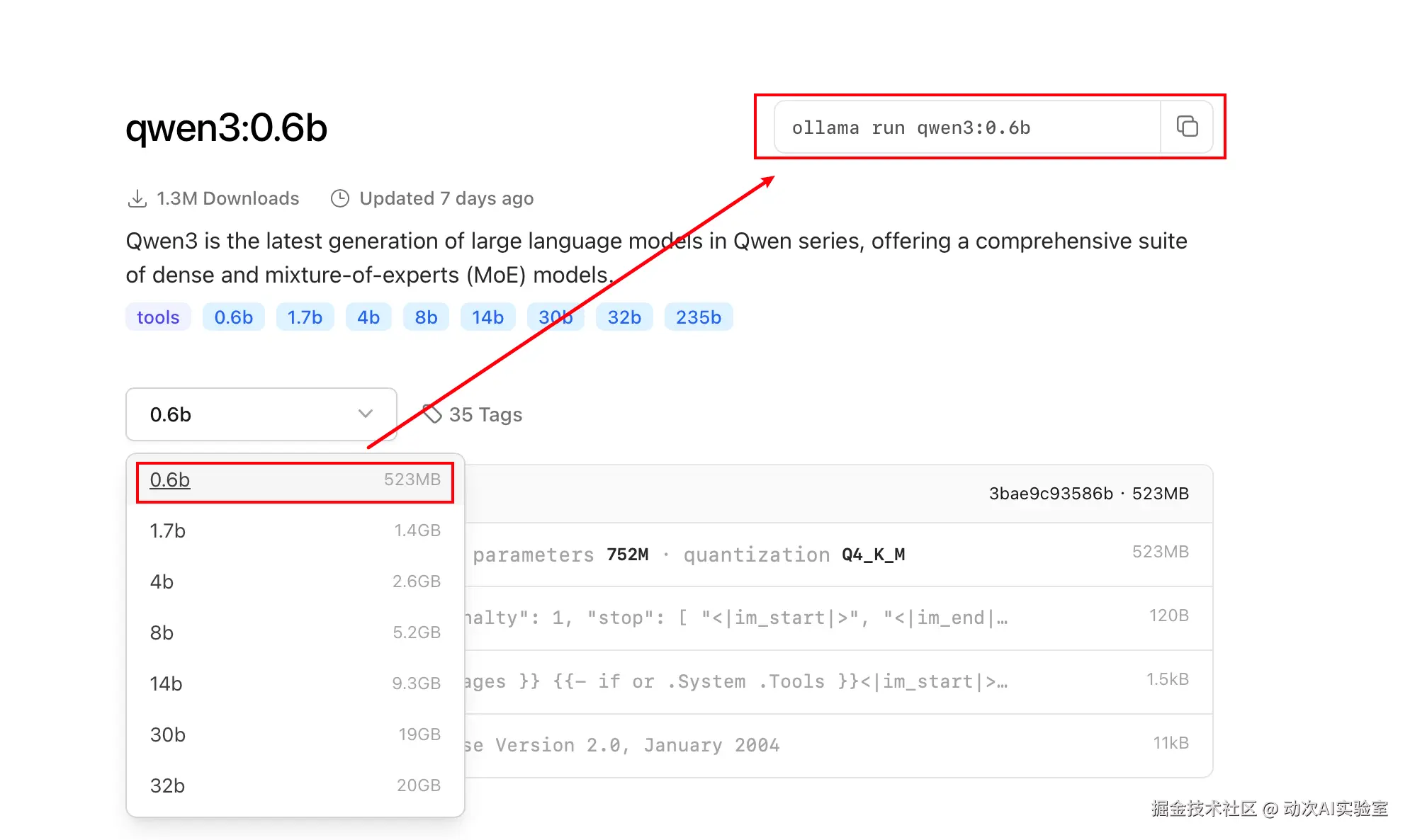Click the tag icon beside 35 Tags

(x=432, y=414)
